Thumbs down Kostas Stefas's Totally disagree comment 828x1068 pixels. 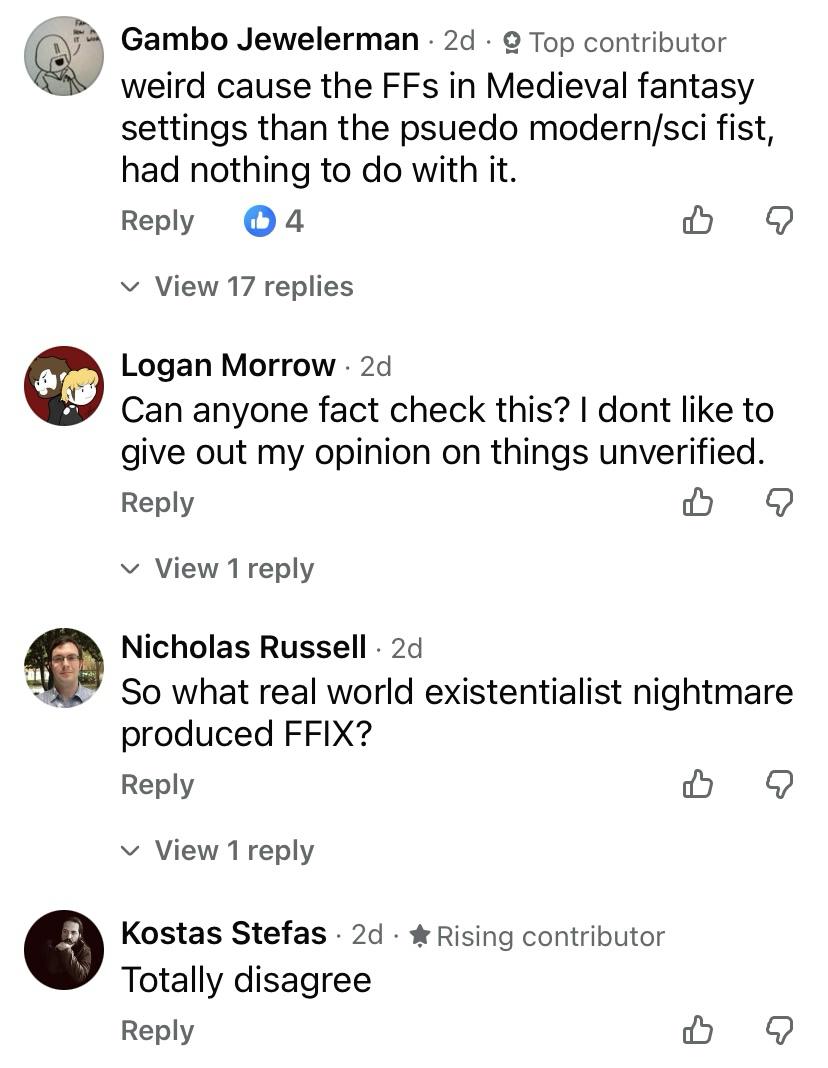tap(779, 1031)
